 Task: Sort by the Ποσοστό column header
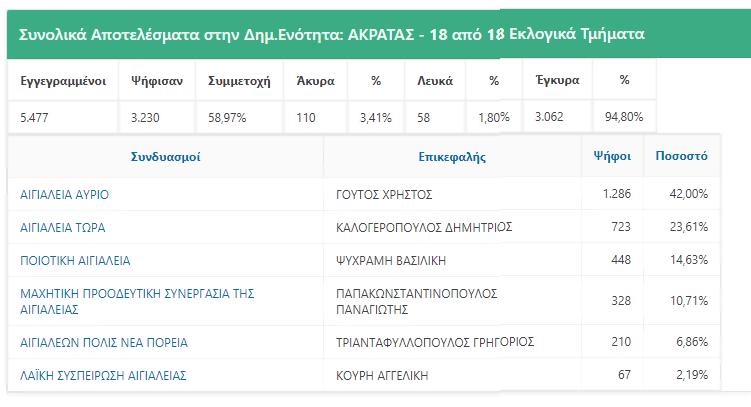pos(681,157)
